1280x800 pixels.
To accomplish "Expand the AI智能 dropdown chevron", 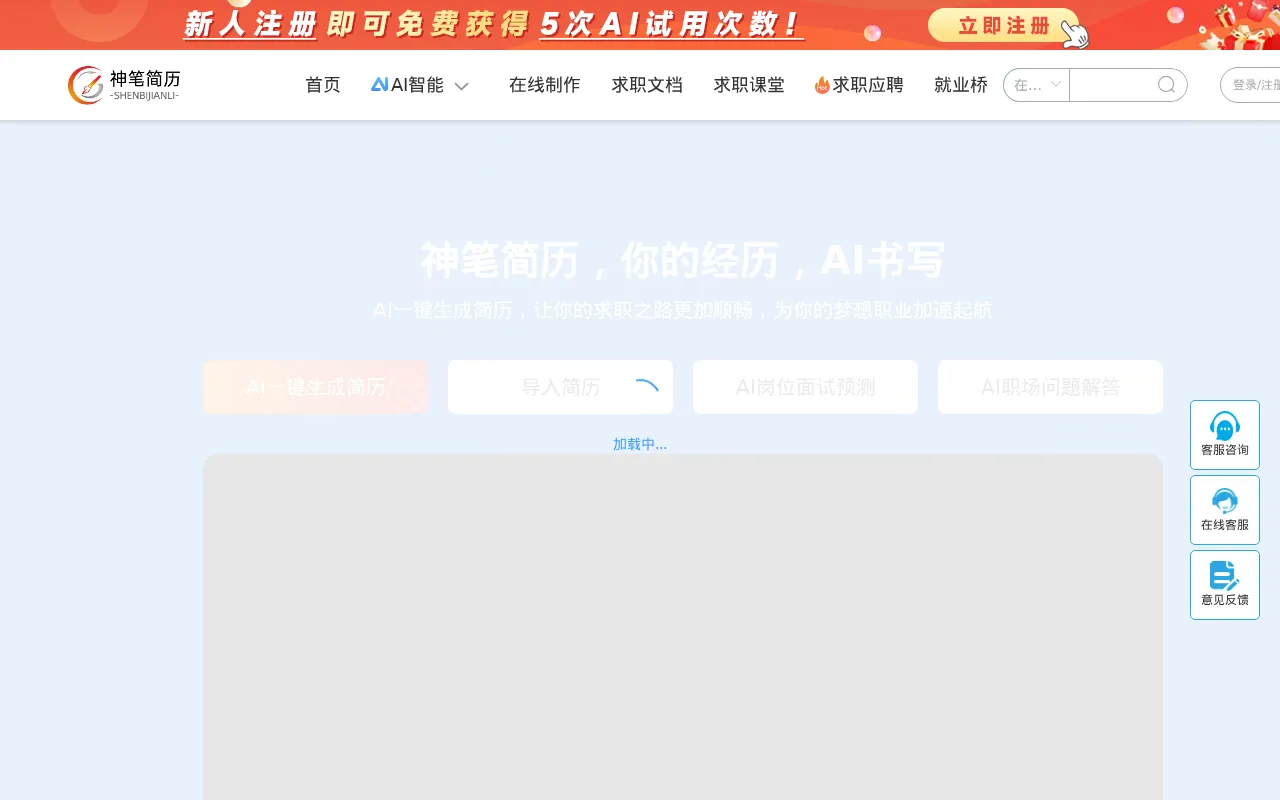I will coord(461,86).
